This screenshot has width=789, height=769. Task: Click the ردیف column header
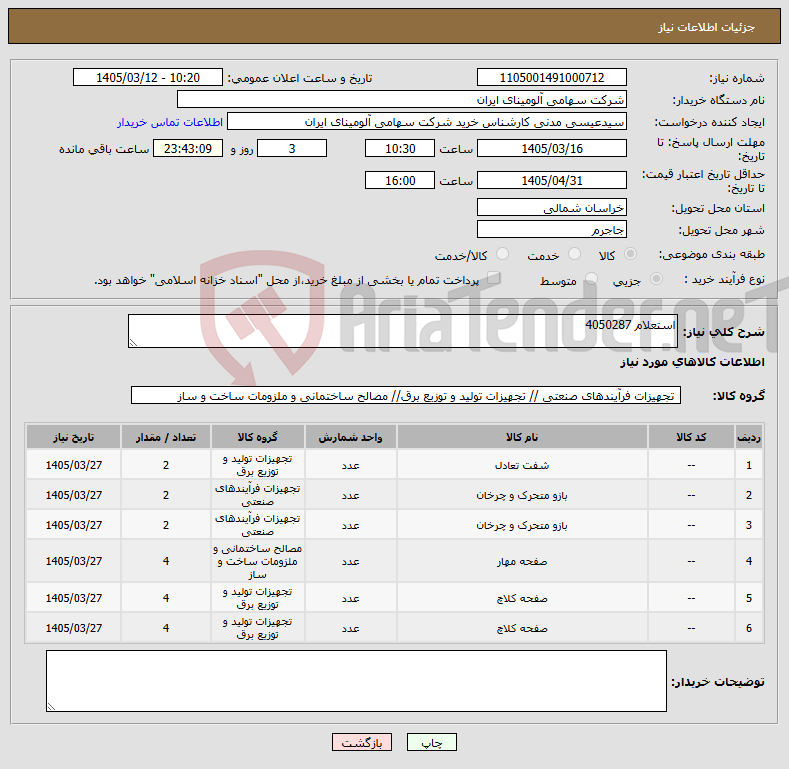(x=749, y=437)
